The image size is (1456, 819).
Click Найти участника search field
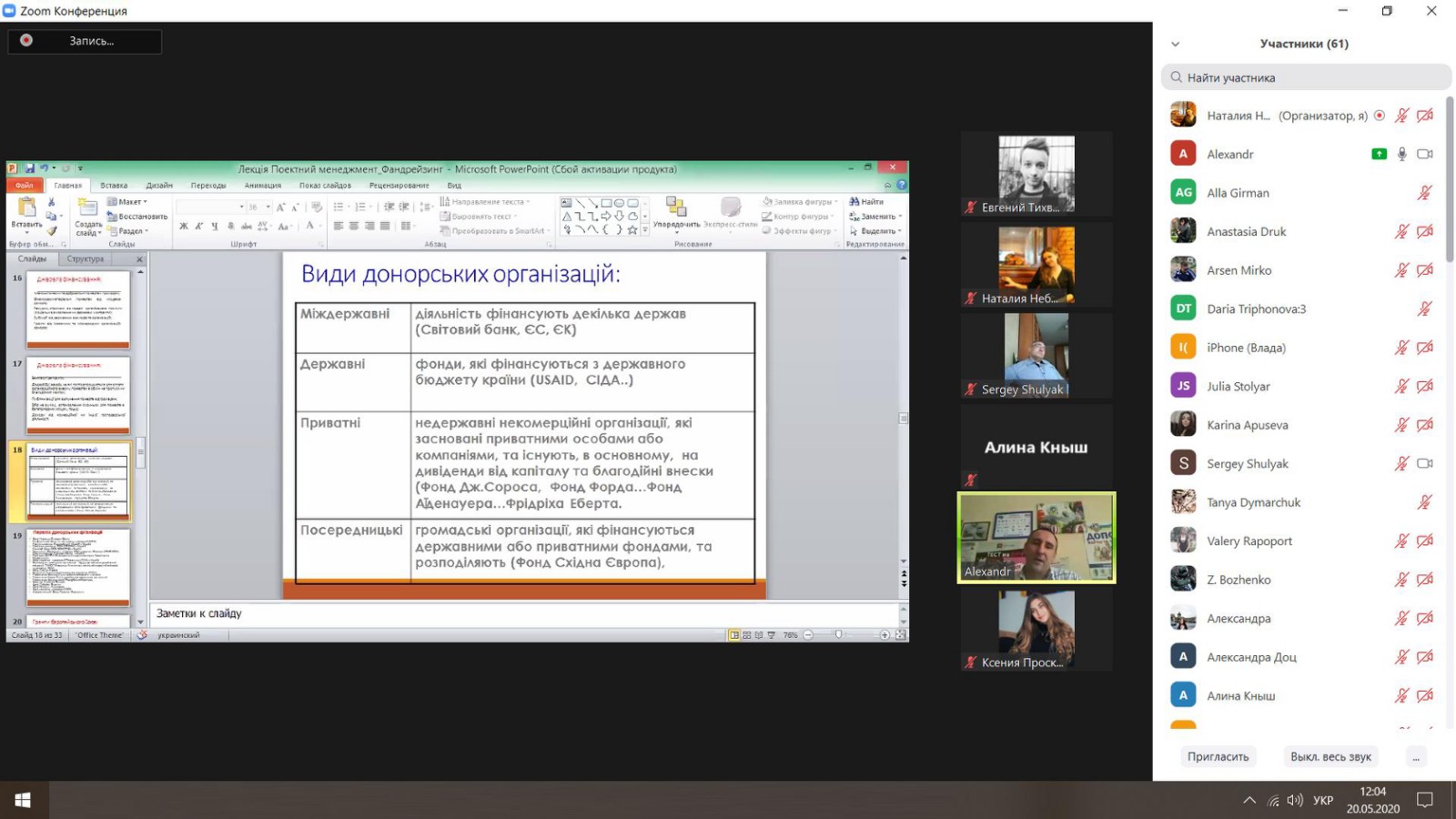point(1306,77)
